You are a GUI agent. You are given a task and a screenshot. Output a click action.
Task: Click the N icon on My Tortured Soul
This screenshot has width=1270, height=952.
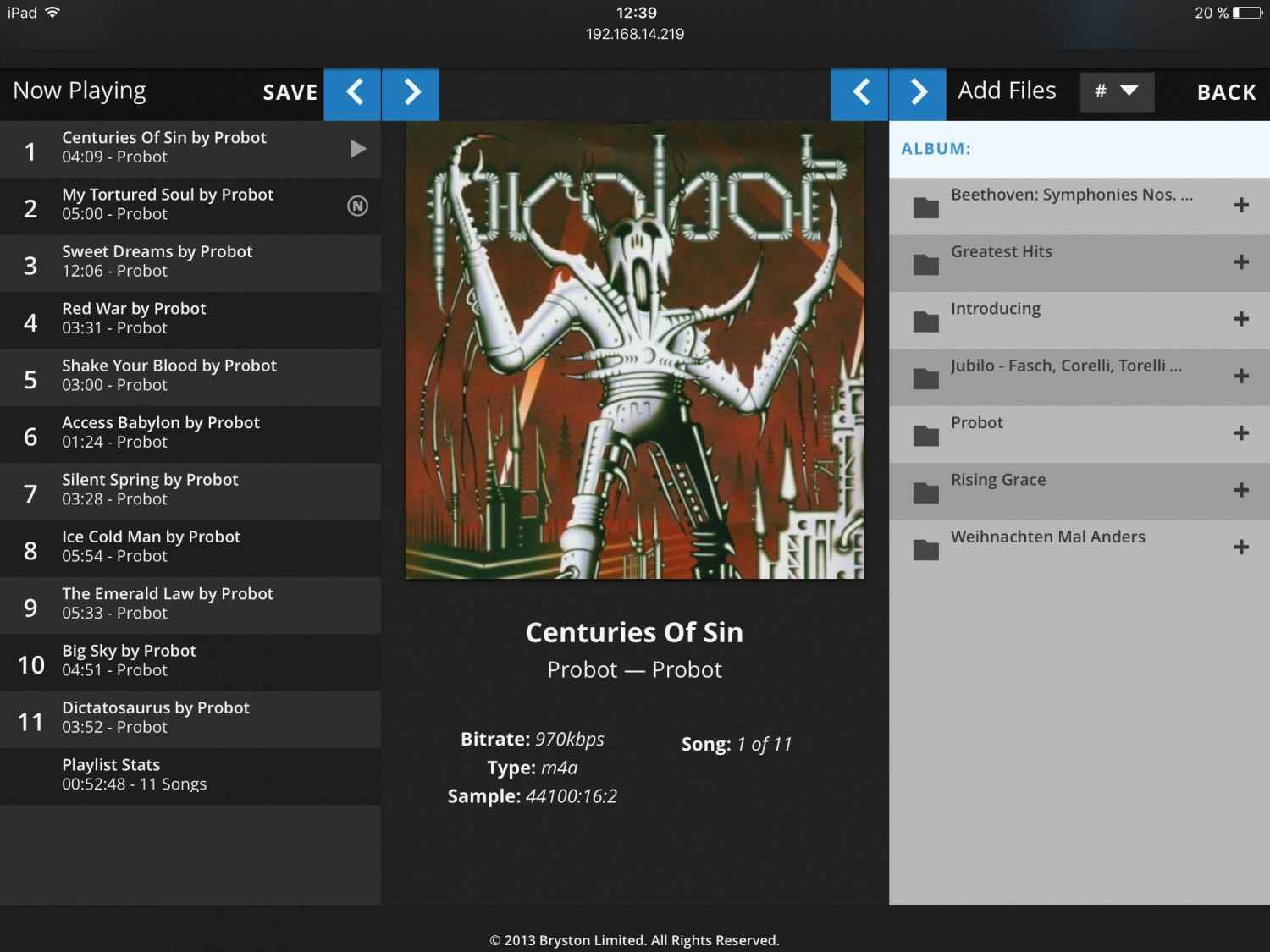358,206
